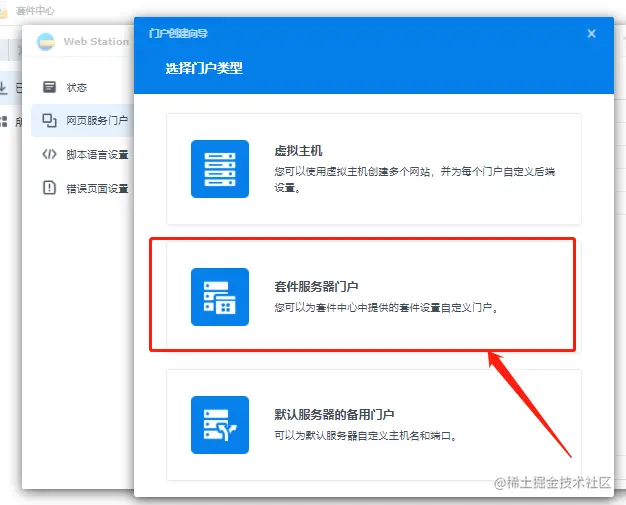Click the 套件服务器门户 icon

220,297
